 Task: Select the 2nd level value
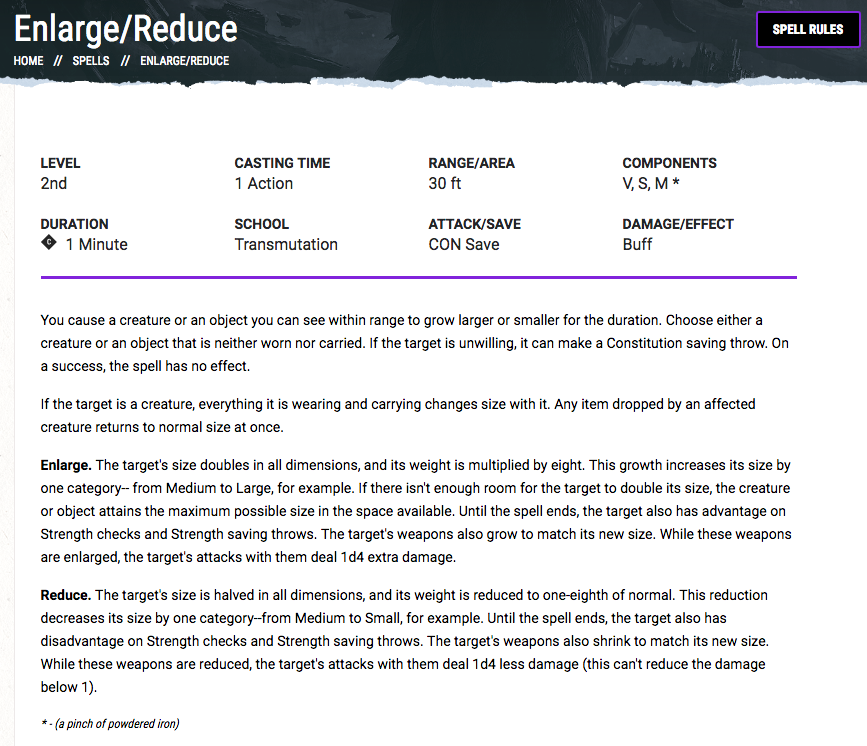coord(54,184)
